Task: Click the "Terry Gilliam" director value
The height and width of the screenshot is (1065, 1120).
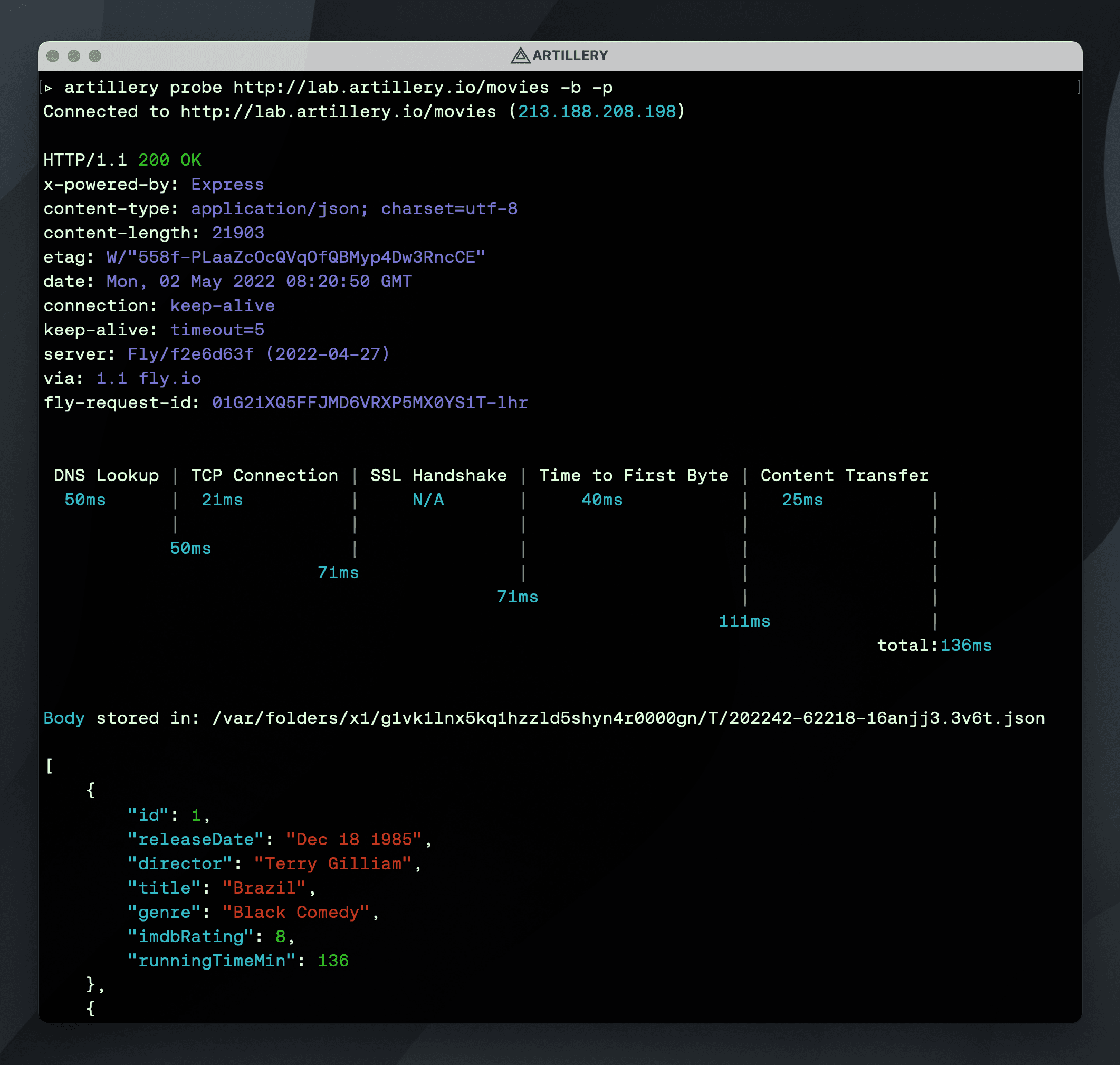Action: (x=333, y=864)
